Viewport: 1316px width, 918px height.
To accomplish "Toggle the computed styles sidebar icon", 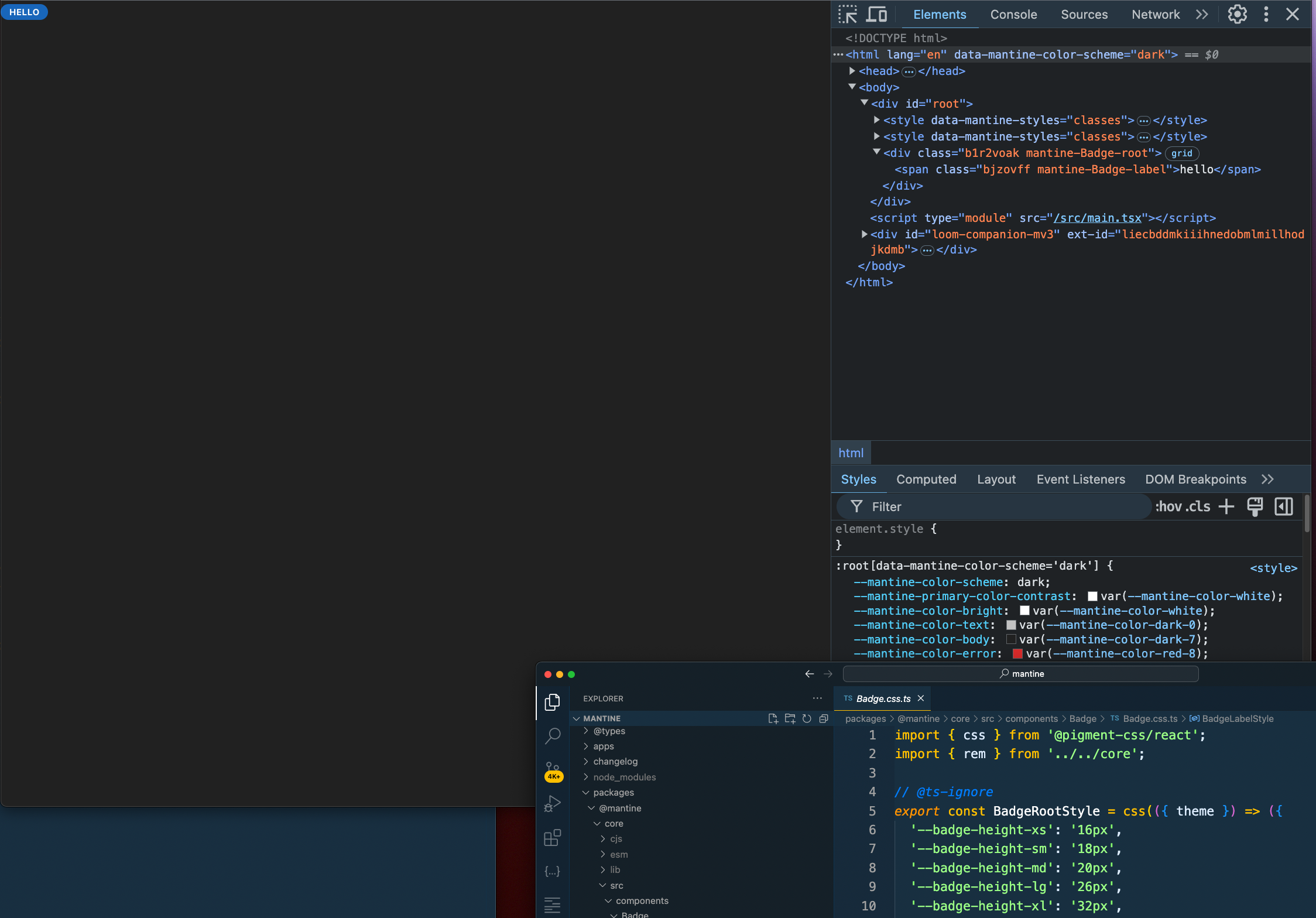I will pos(1283,506).
